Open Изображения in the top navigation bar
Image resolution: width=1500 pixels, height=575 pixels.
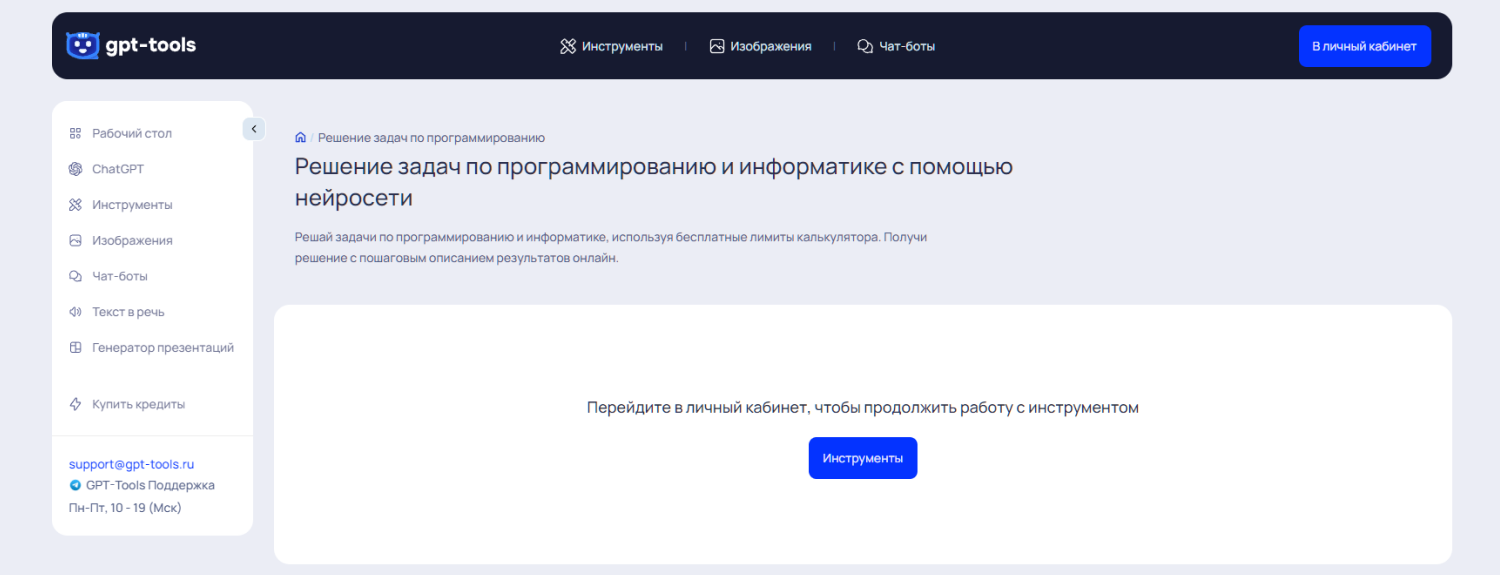tap(770, 46)
